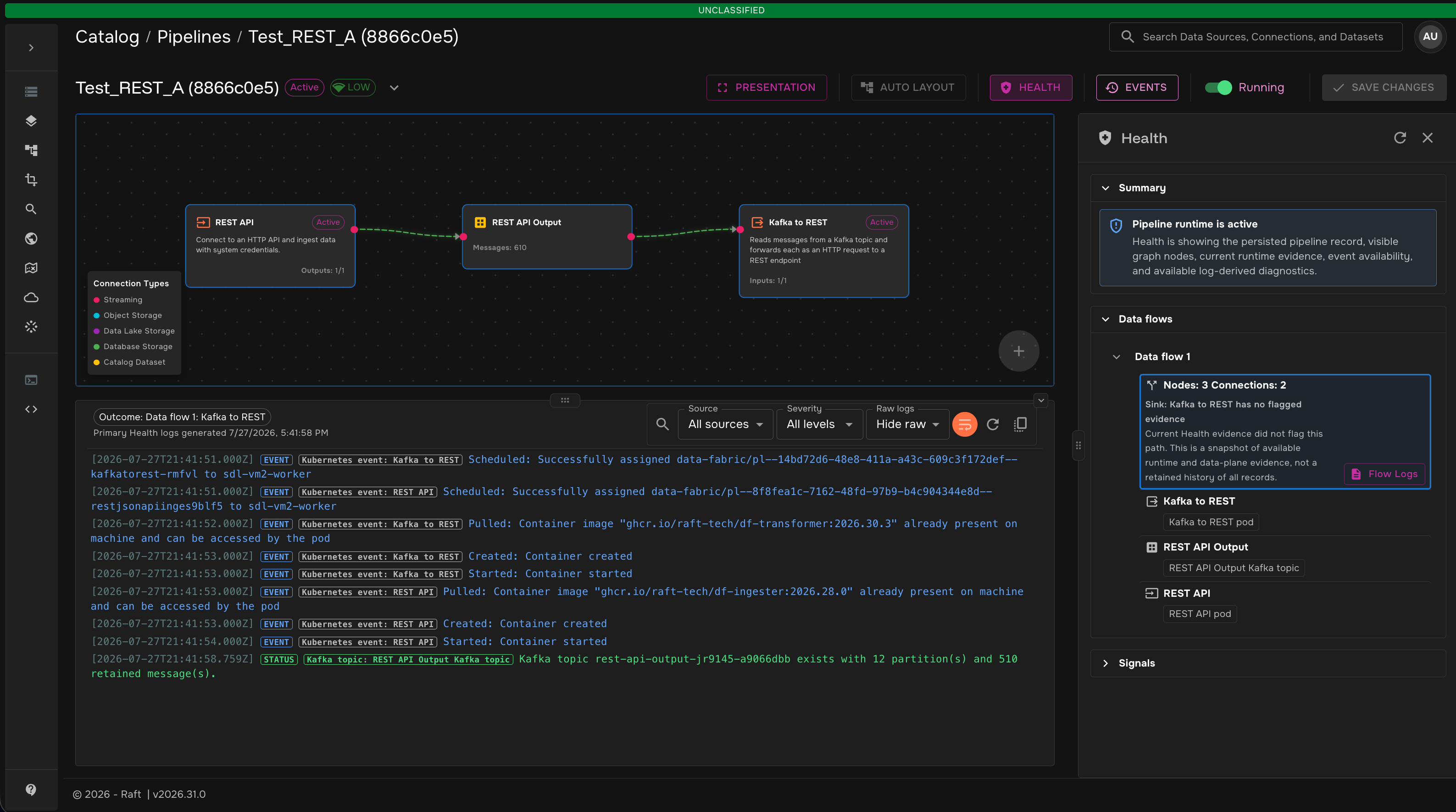
Task: Click the STATUS tag in the last log line
Action: [278, 659]
